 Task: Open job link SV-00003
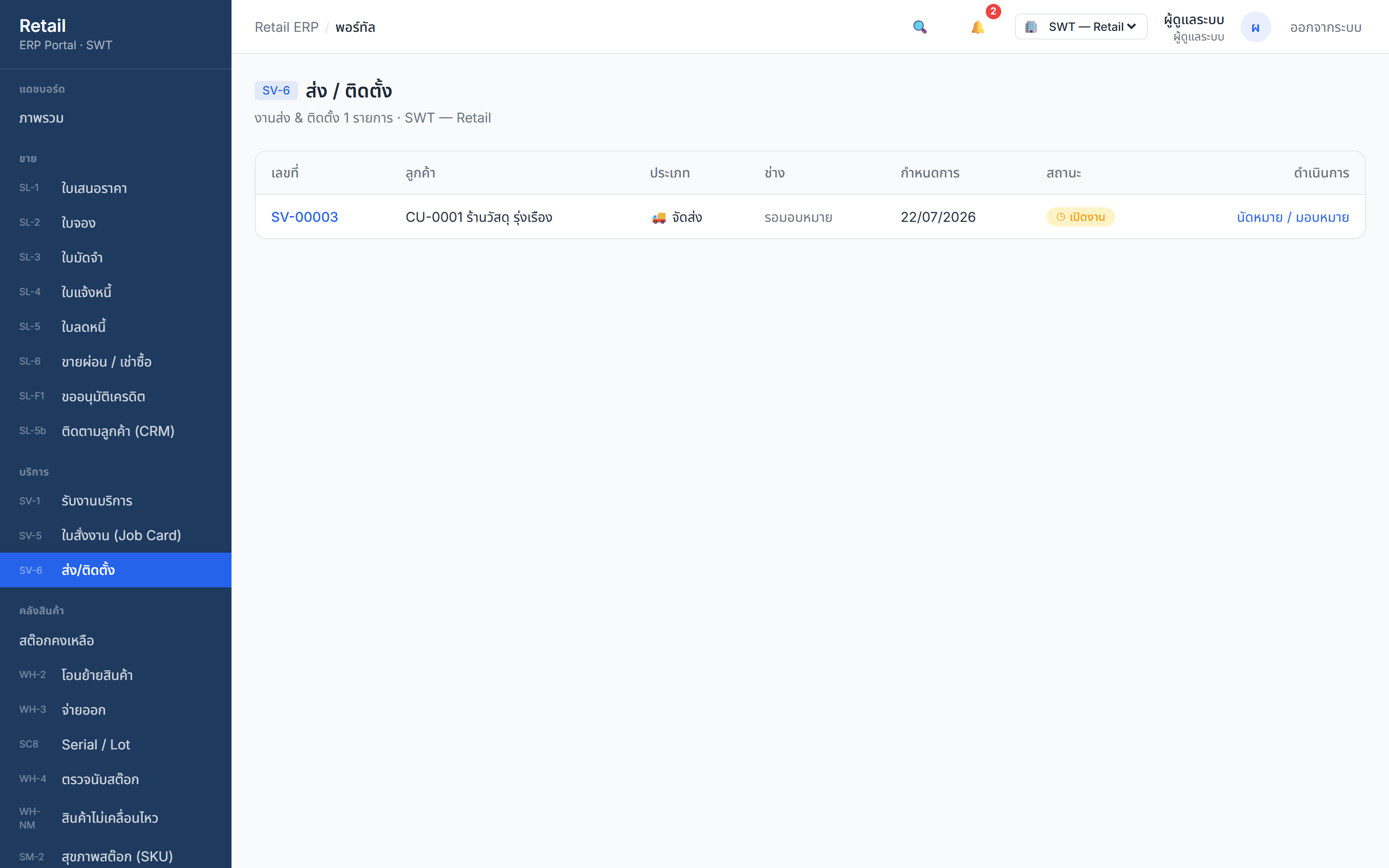pos(304,217)
